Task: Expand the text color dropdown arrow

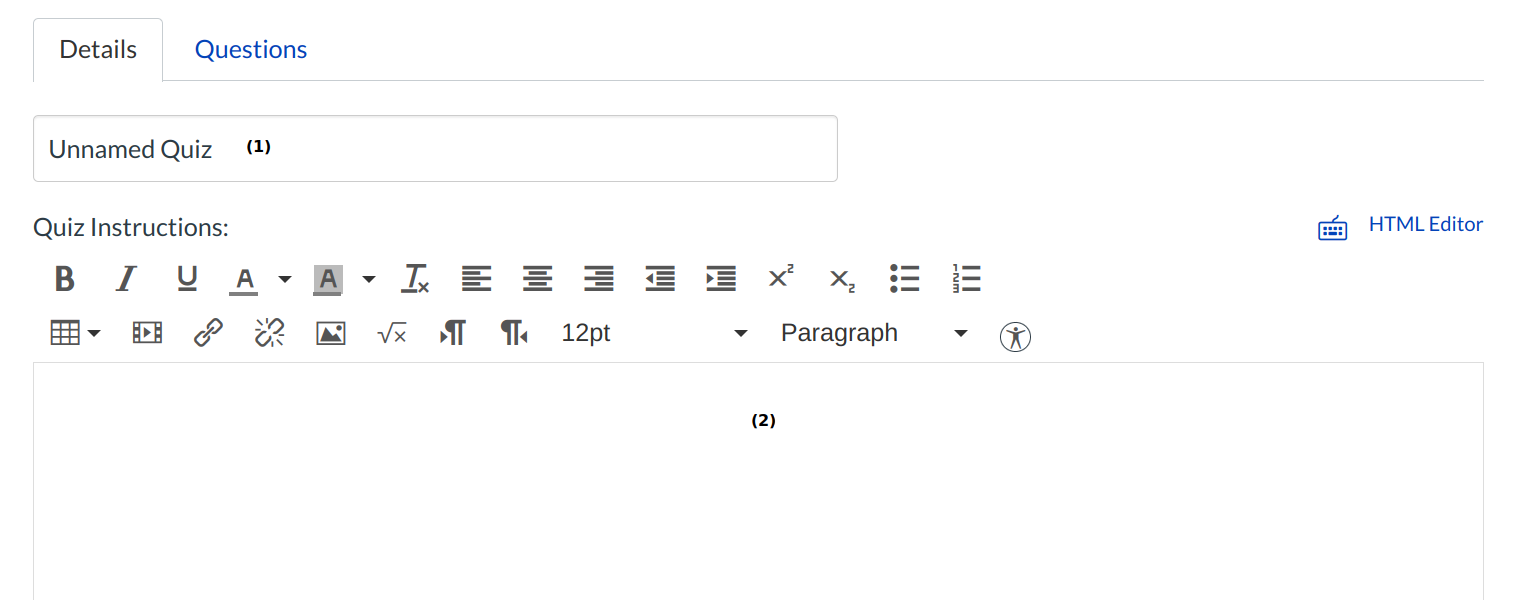Action: pyautogui.click(x=285, y=279)
